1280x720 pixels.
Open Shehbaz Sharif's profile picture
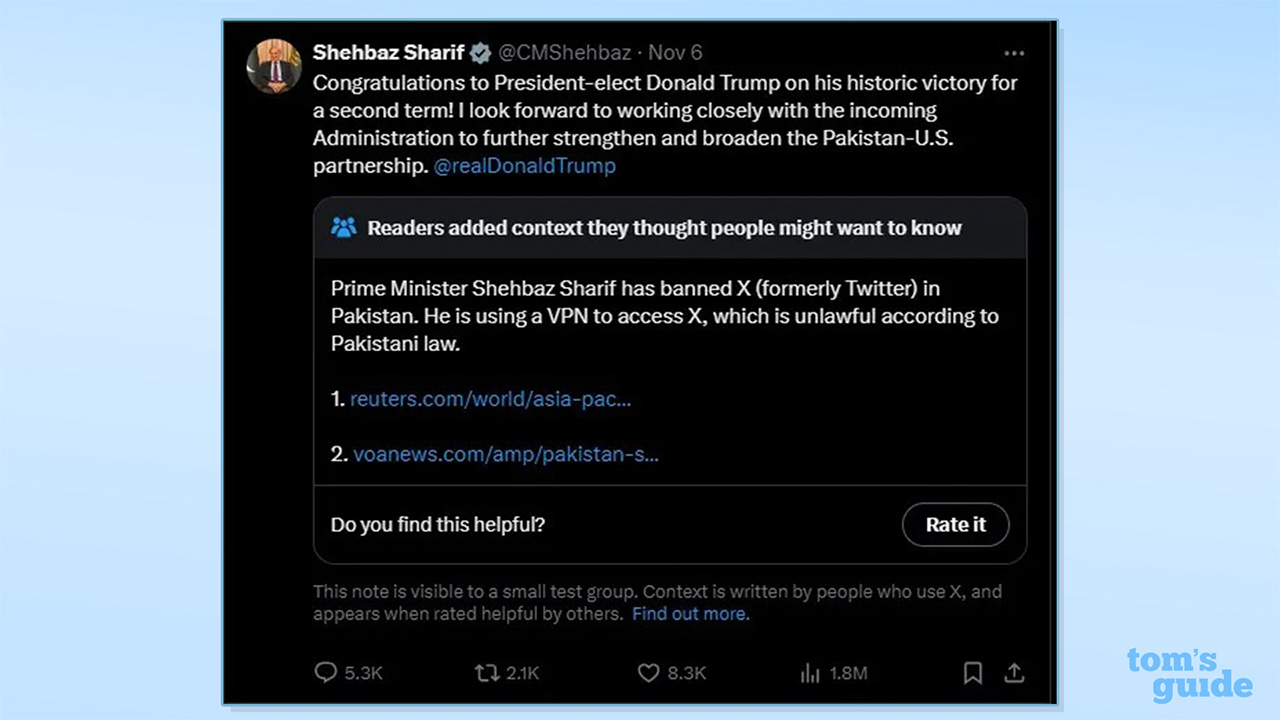pyautogui.click(x=274, y=66)
